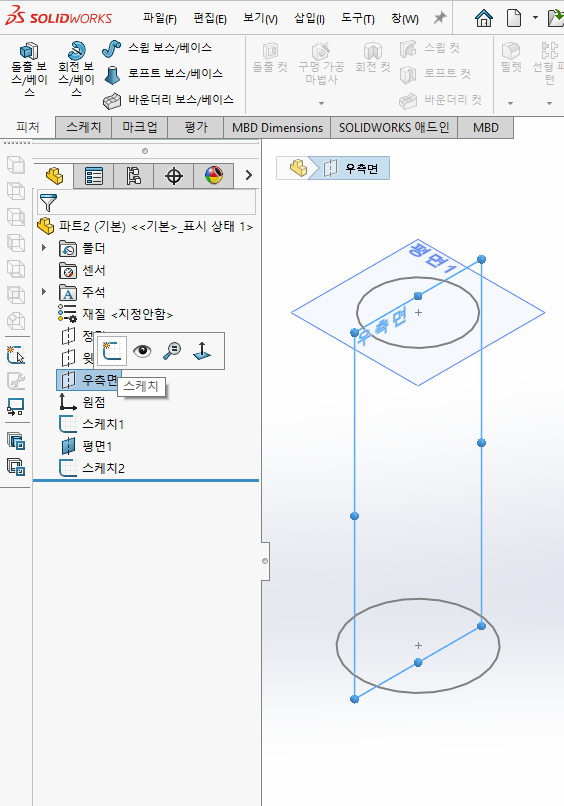Click the wrench icon in the left sidebar

click(x=16, y=381)
